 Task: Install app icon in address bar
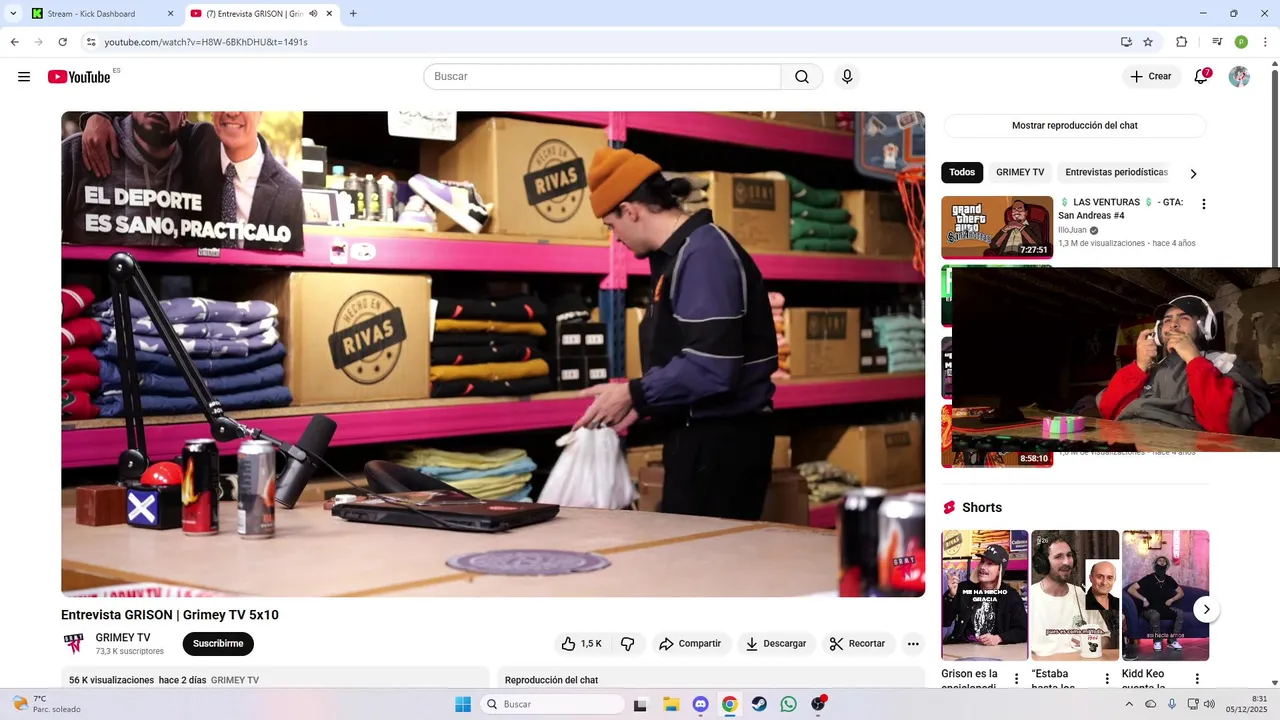(1126, 42)
